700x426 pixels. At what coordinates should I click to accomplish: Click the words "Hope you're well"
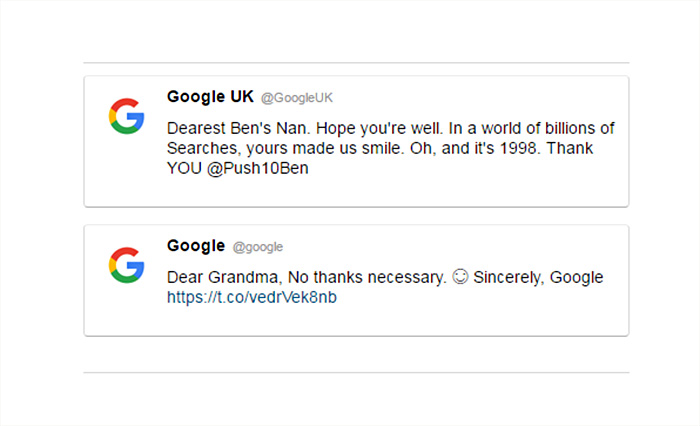379,128
